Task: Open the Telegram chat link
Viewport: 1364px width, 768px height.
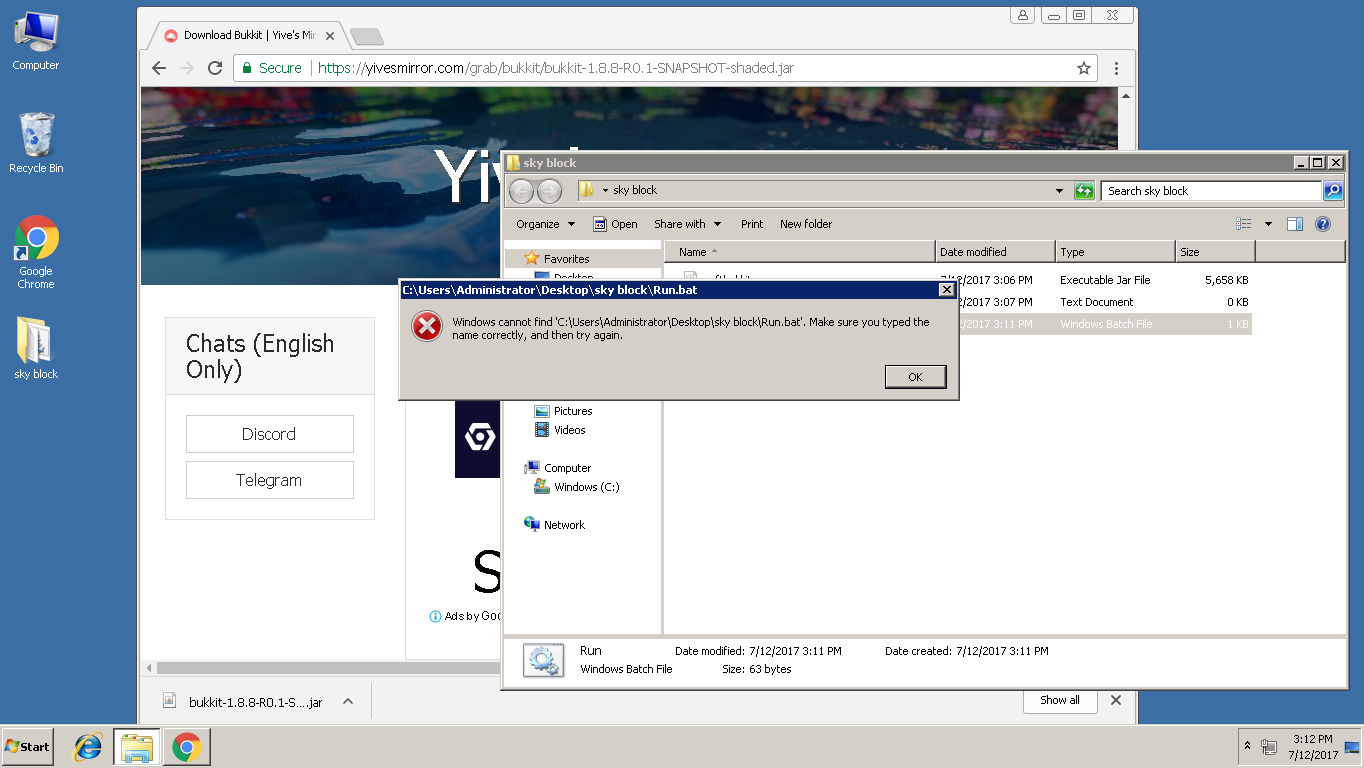Action: point(269,480)
